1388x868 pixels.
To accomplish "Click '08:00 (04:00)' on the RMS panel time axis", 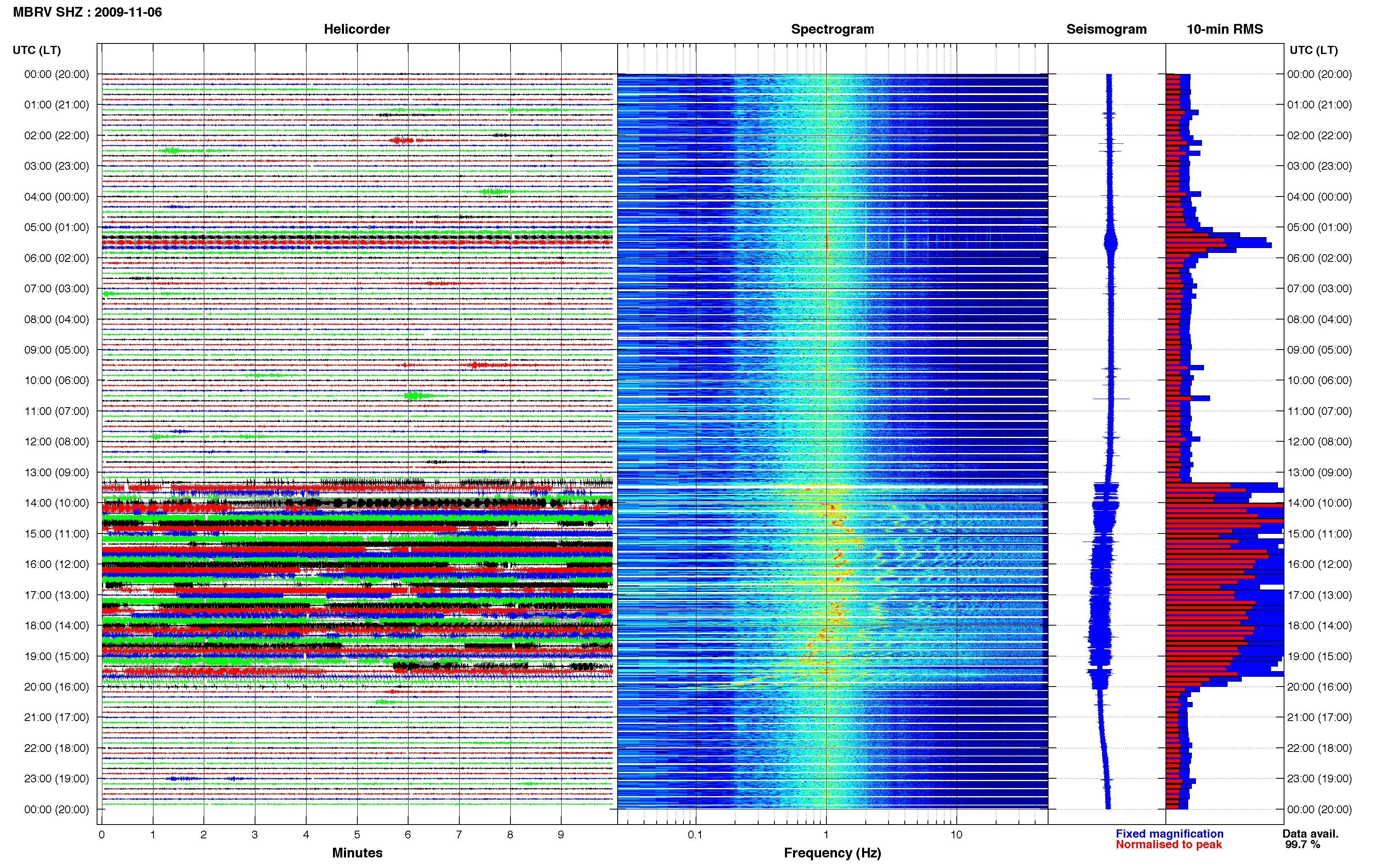I will pyautogui.click(x=1319, y=319).
